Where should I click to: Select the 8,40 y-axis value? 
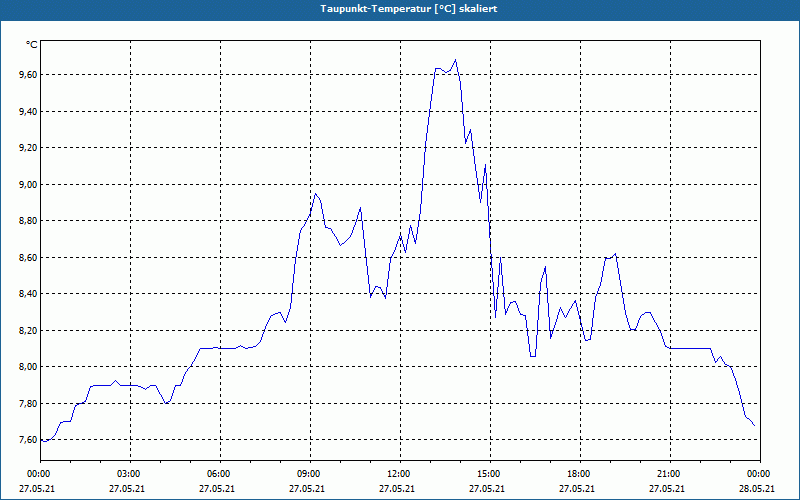(28, 294)
